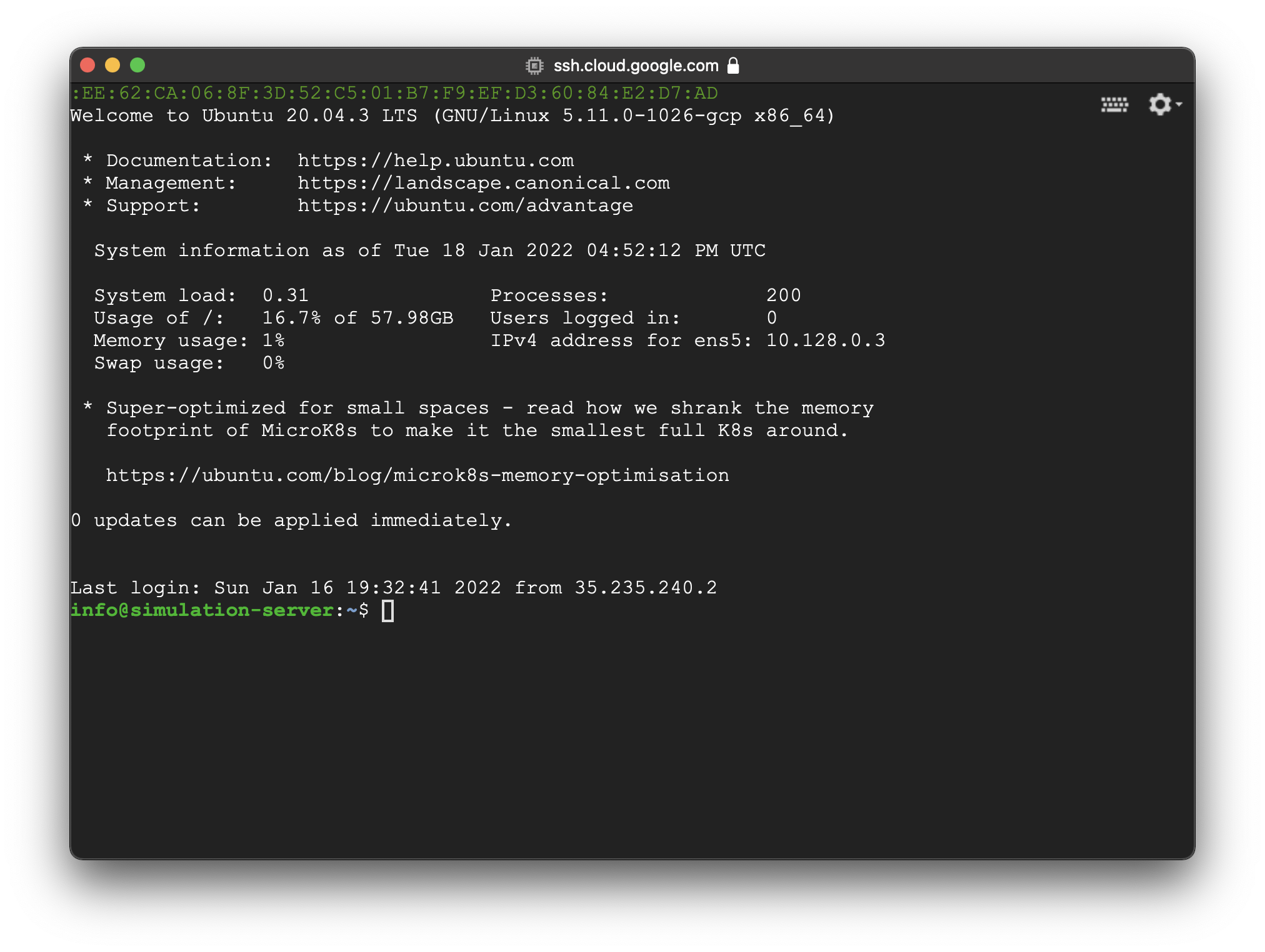Click the System load value 0.31

286,295
